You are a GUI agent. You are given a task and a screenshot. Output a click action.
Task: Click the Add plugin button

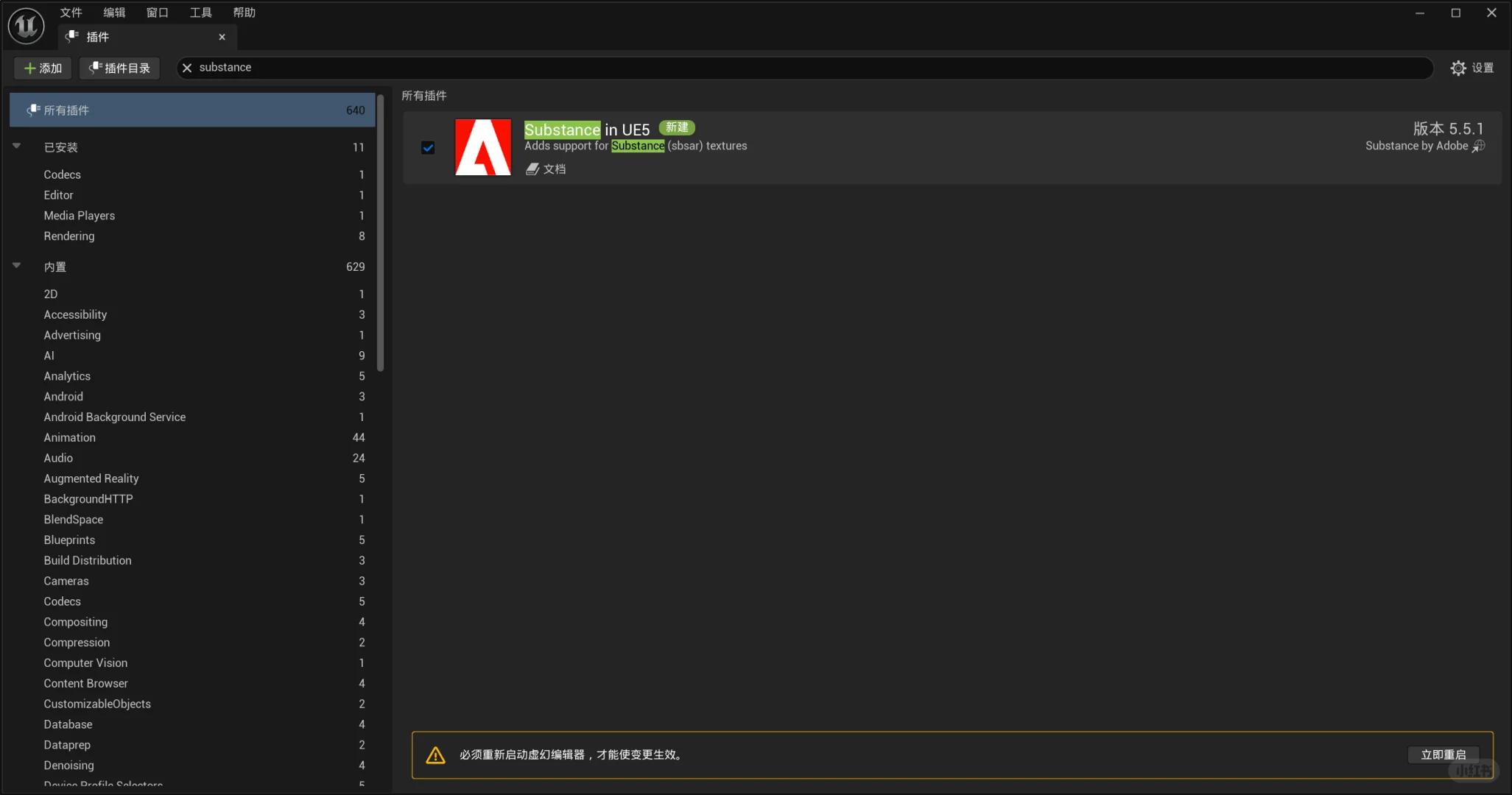[43, 68]
